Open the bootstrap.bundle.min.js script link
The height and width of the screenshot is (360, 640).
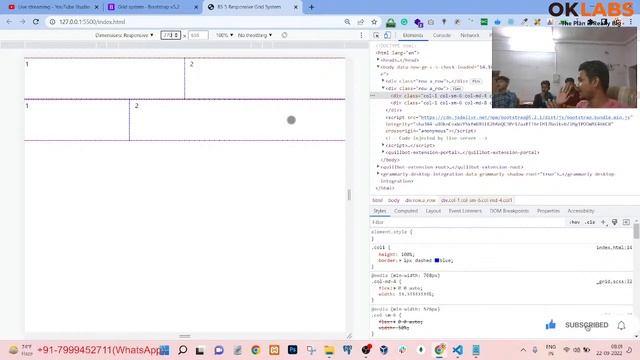[525, 117]
